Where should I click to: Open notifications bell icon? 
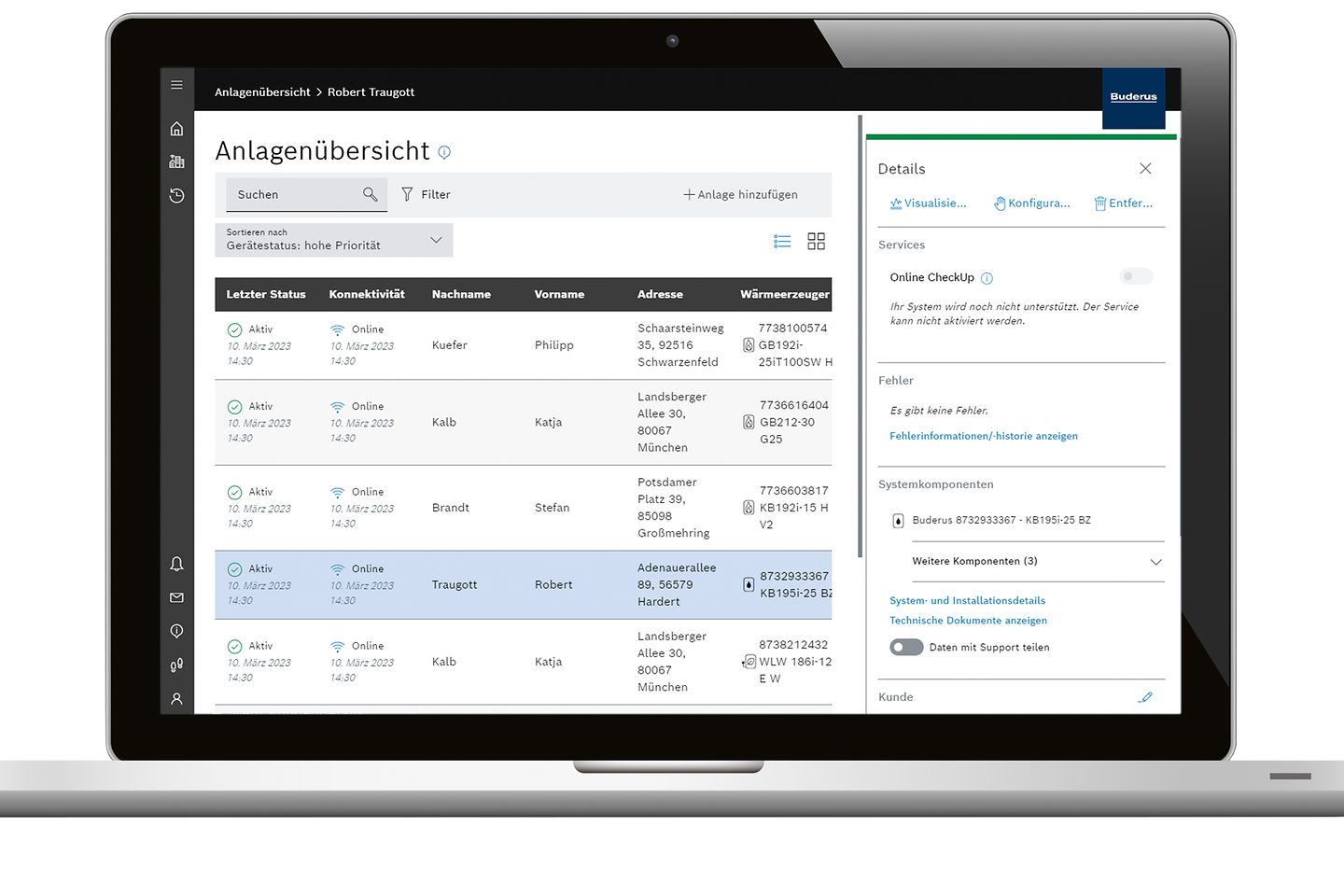(x=176, y=564)
